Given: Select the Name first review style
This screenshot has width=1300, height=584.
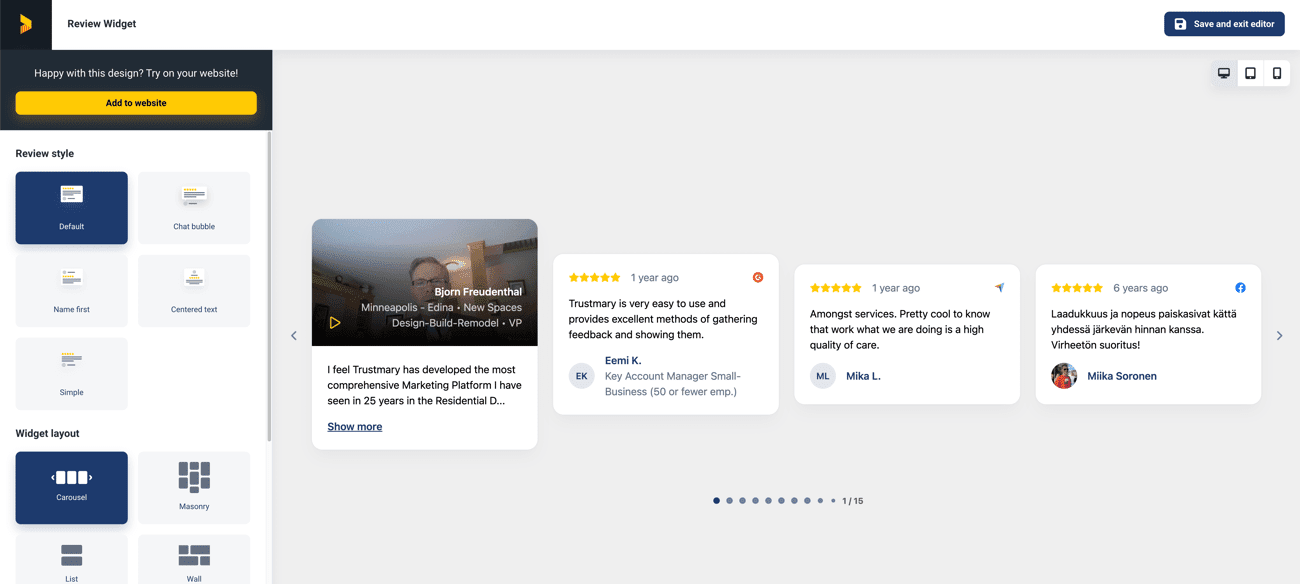Looking at the screenshot, I should pyautogui.click(x=71, y=291).
